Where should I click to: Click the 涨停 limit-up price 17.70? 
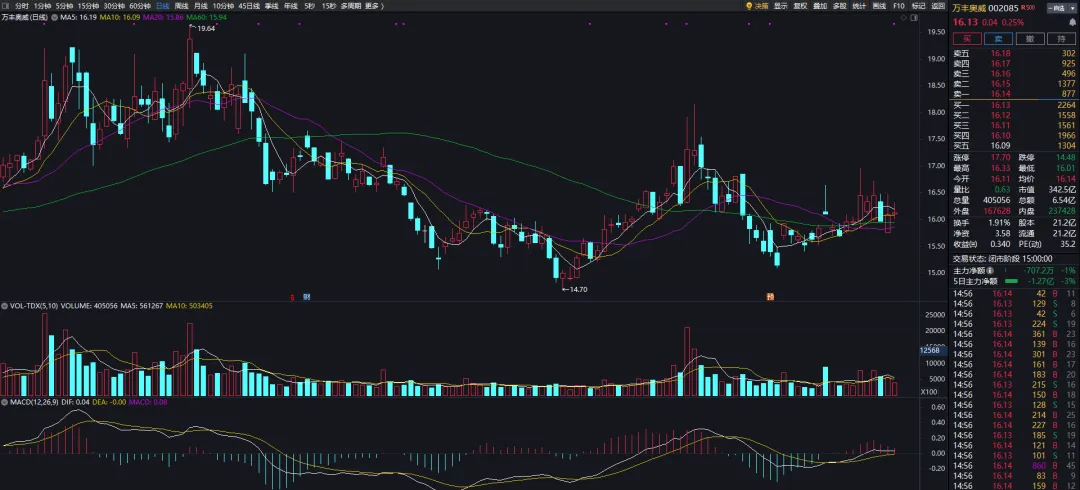point(1001,158)
